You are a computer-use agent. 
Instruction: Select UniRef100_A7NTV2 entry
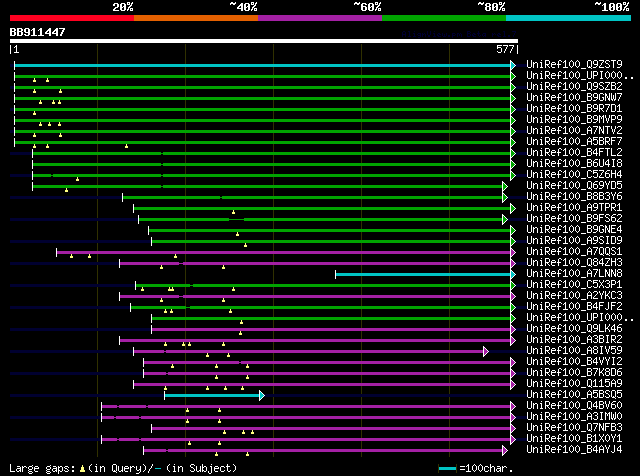[x=574, y=131]
